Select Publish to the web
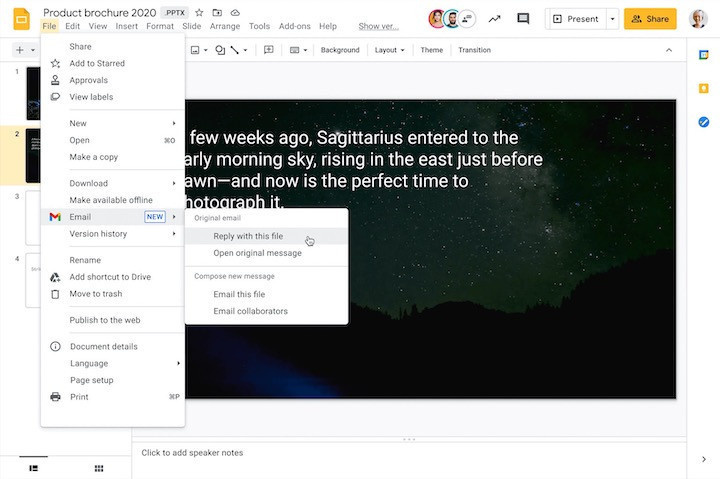This screenshot has width=720, height=479. [112, 320]
